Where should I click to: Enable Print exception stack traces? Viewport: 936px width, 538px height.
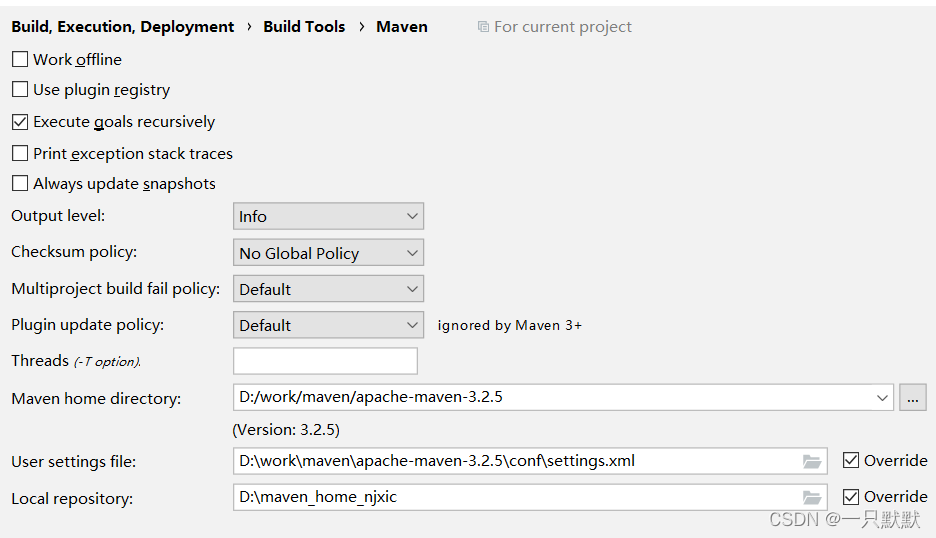tap(20, 153)
